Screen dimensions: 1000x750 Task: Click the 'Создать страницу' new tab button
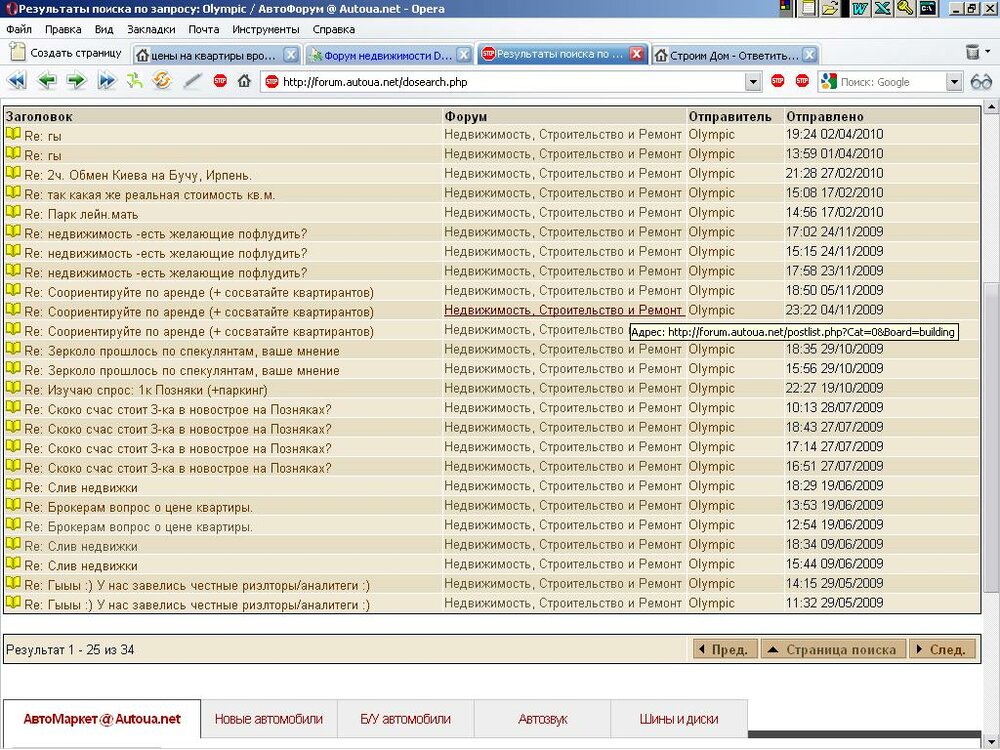66,53
